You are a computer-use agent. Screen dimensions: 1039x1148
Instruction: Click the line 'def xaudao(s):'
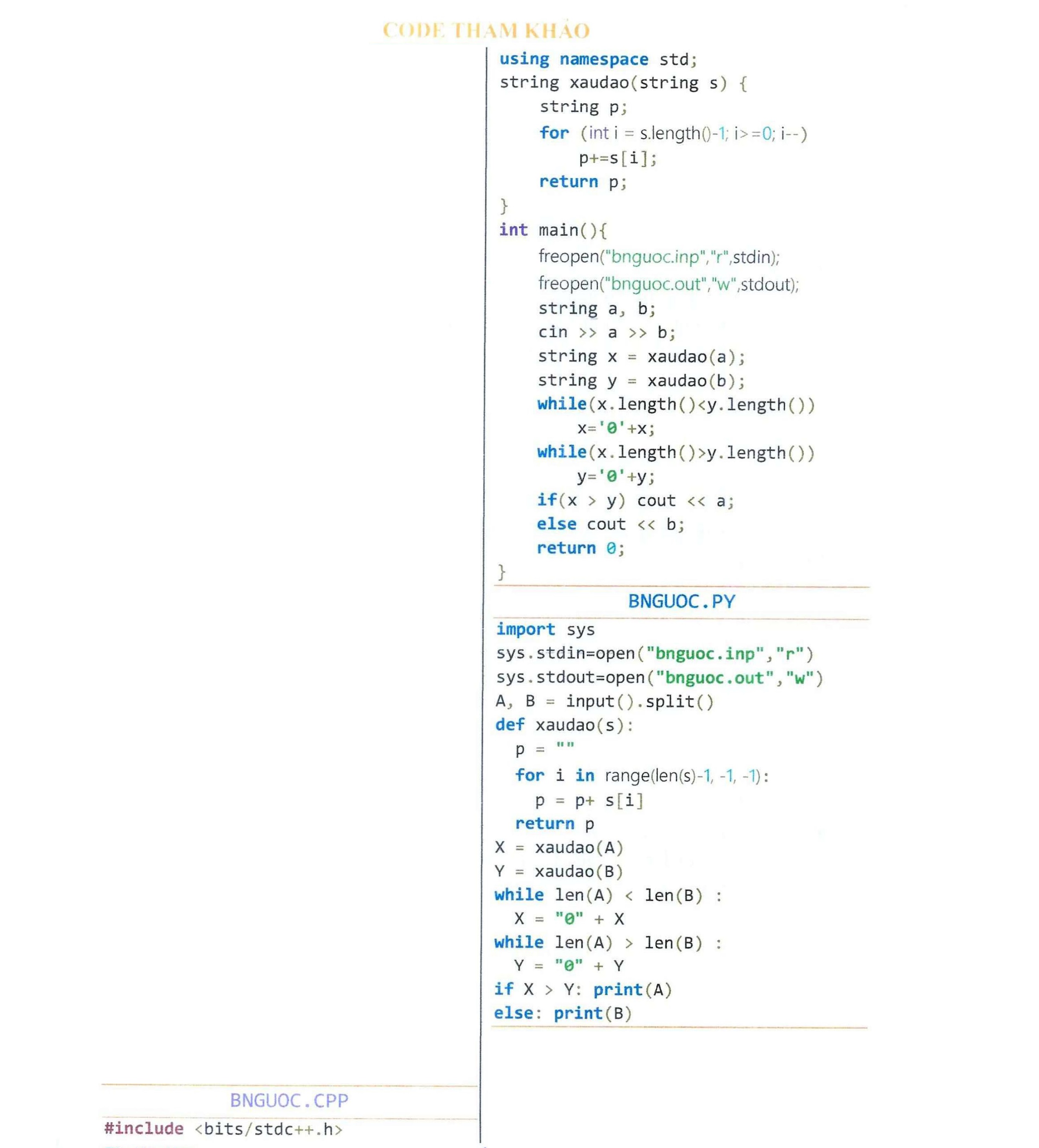coord(565,726)
